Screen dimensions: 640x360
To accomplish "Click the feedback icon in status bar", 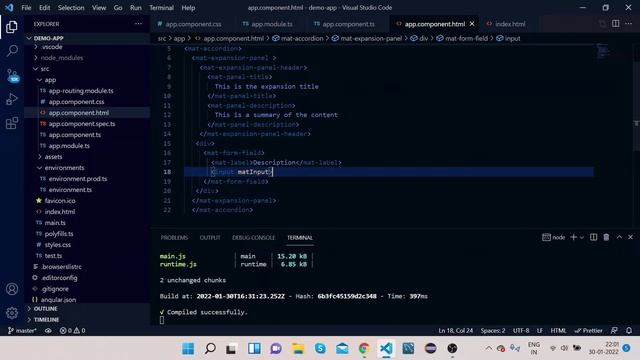I will click(614, 330).
